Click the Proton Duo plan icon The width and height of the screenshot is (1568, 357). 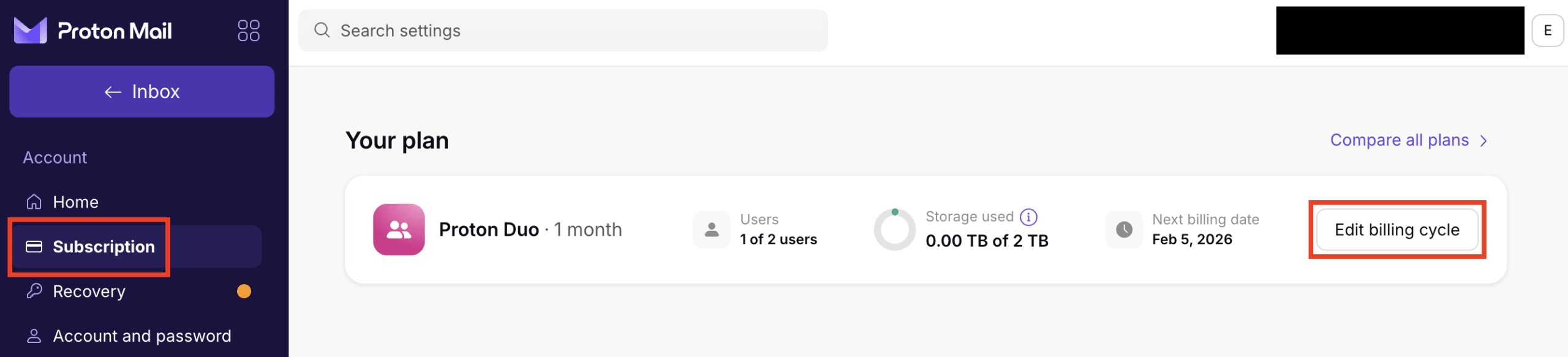point(399,230)
